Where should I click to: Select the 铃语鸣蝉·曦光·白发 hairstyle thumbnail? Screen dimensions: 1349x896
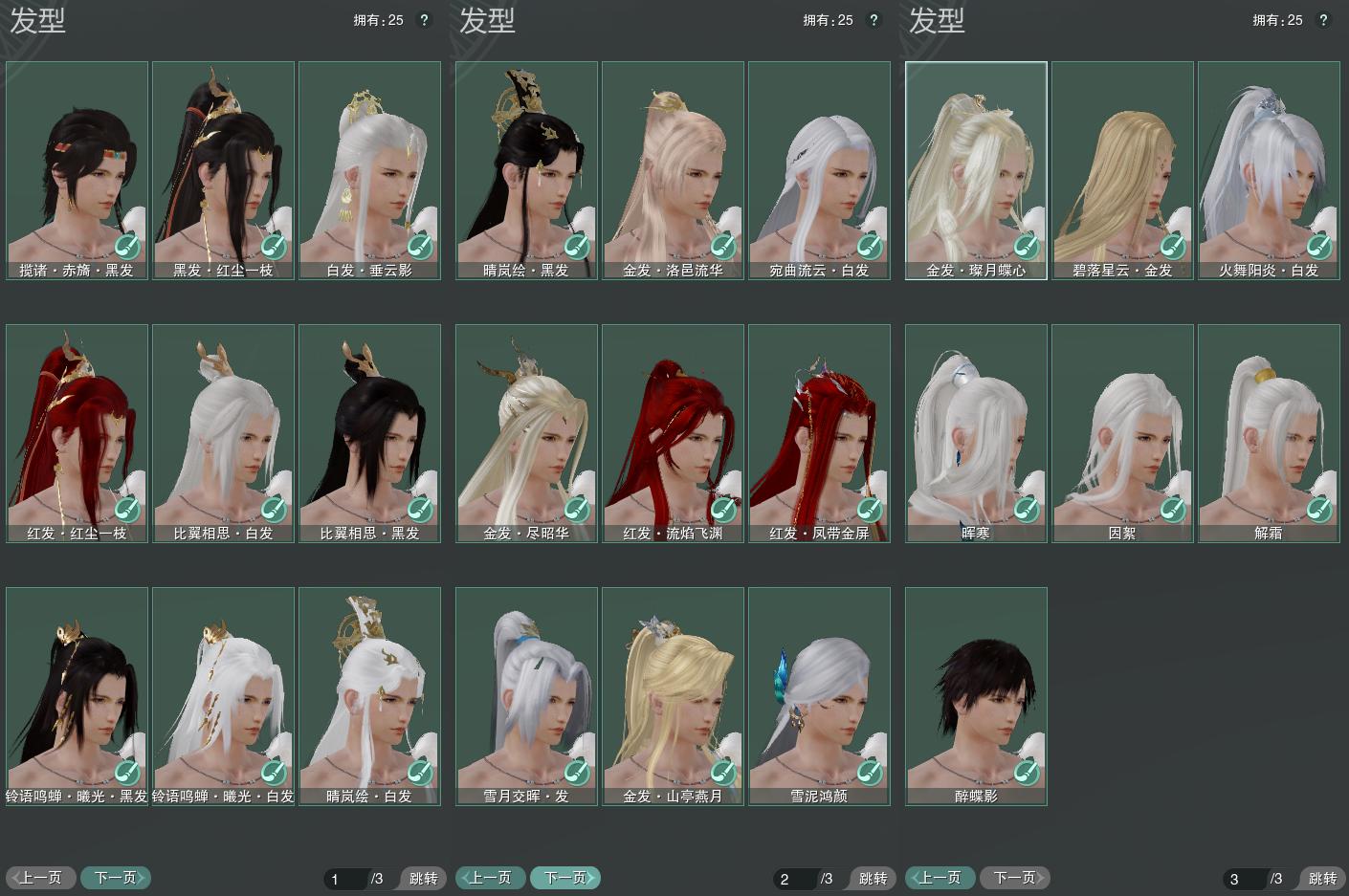pyautogui.click(x=223, y=696)
